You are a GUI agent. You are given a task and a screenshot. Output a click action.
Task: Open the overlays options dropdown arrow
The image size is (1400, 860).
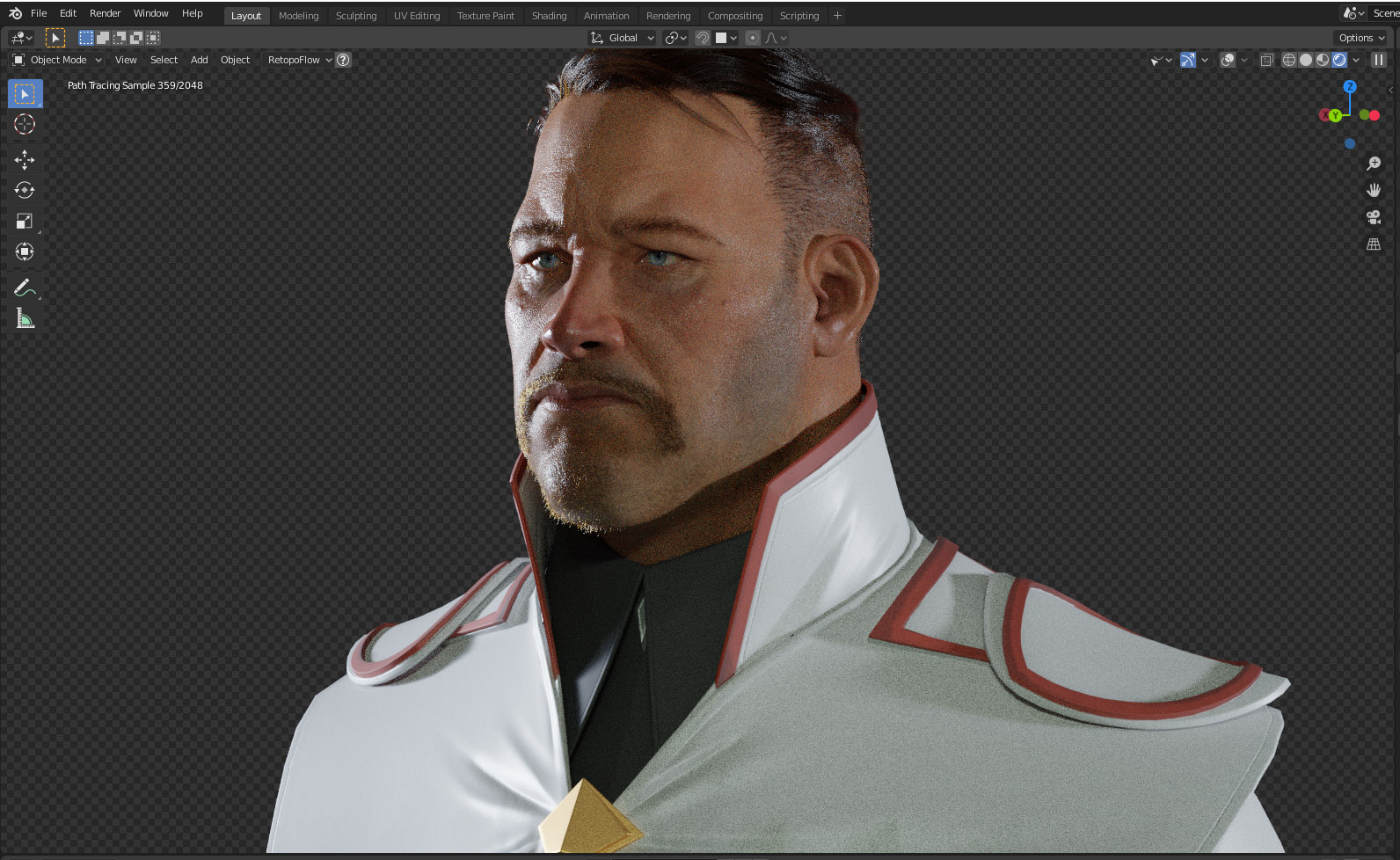click(1244, 60)
